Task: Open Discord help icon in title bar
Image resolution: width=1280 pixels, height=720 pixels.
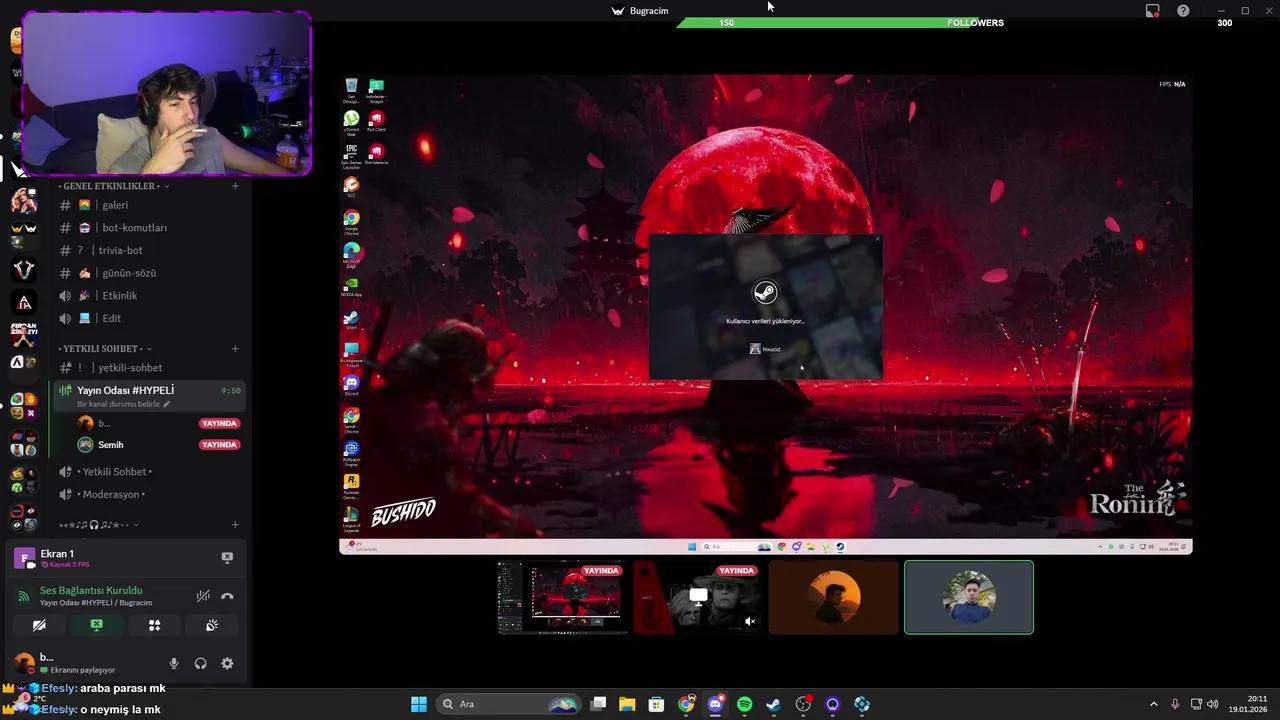Action: (1183, 11)
